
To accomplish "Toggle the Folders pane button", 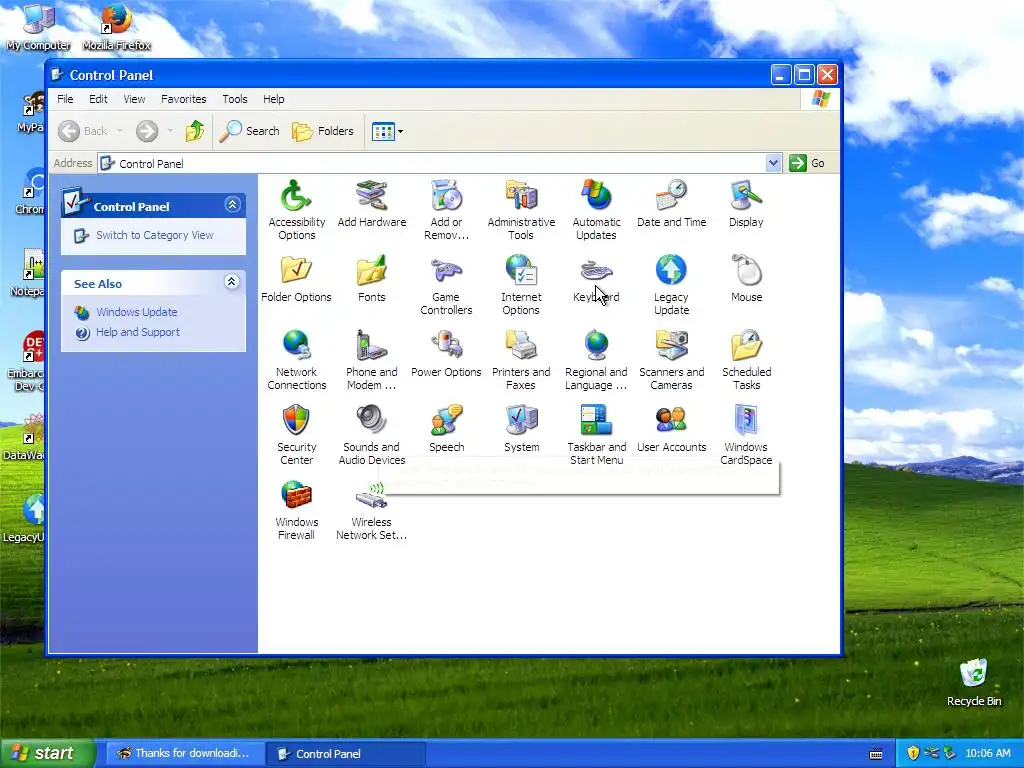I will click(323, 131).
